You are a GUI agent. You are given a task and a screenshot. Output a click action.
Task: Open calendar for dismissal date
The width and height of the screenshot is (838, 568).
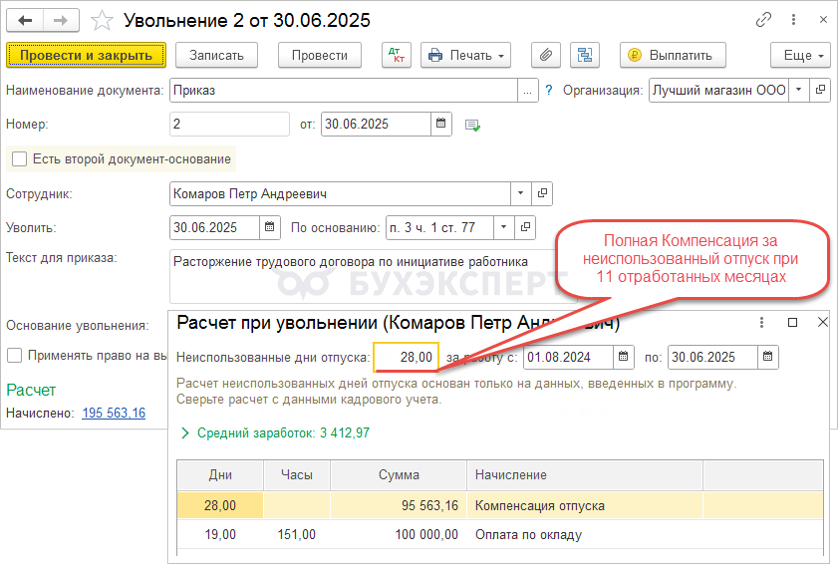[270, 227]
